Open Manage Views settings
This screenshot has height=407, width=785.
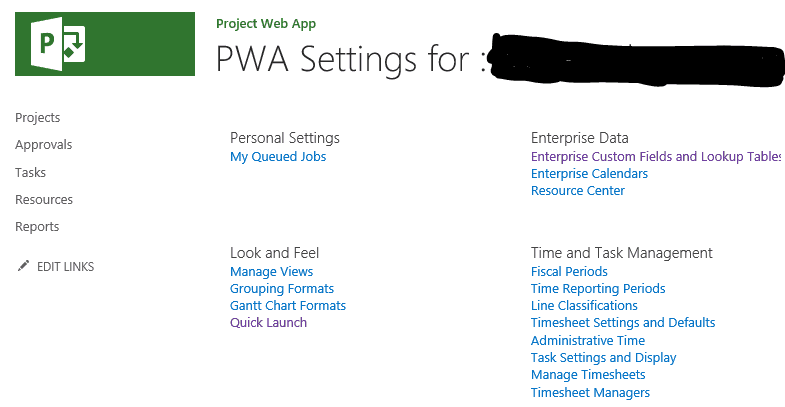point(271,272)
